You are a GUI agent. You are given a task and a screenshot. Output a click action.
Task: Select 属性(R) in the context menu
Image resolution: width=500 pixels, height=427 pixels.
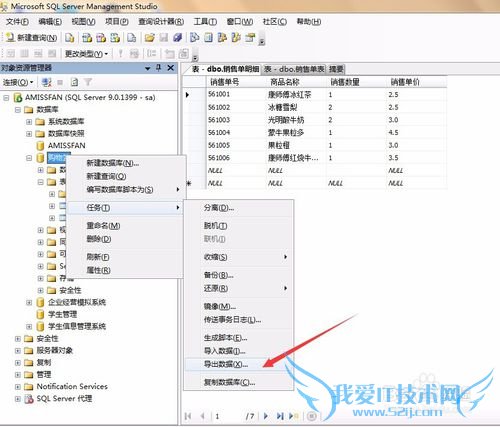click(125, 270)
